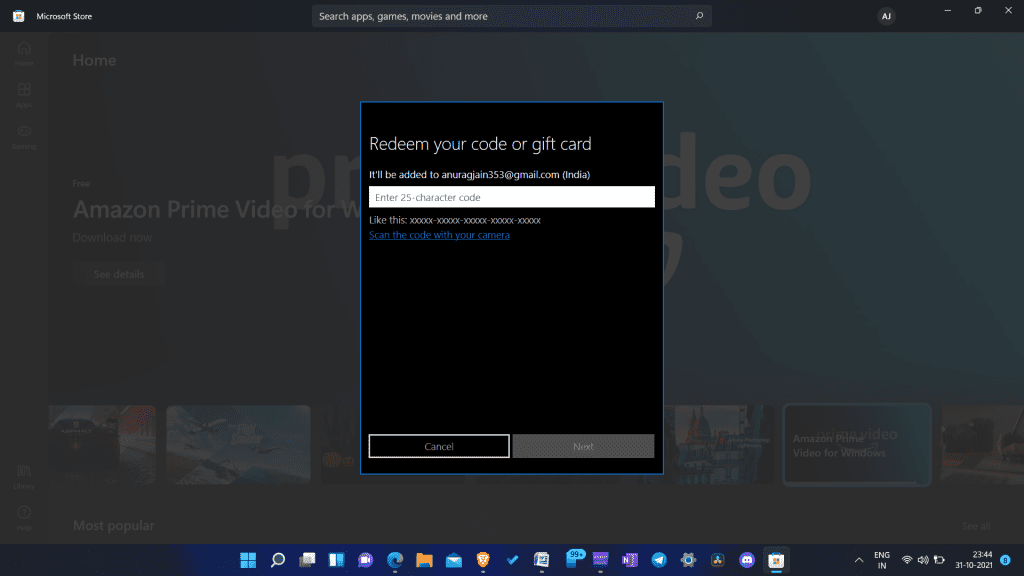This screenshot has width=1024, height=576.
Task: Click the 25-character code input field
Action: click(511, 197)
